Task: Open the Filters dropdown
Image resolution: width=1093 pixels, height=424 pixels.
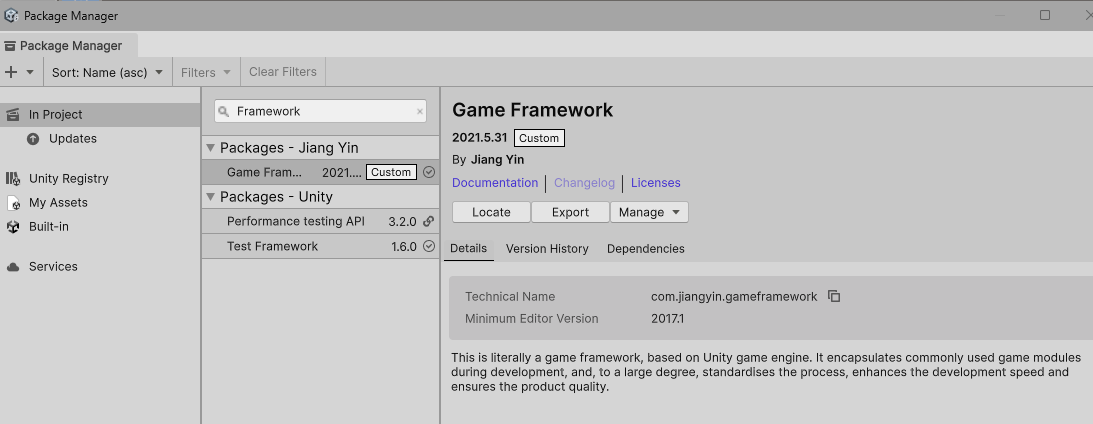Action: pyautogui.click(x=206, y=72)
